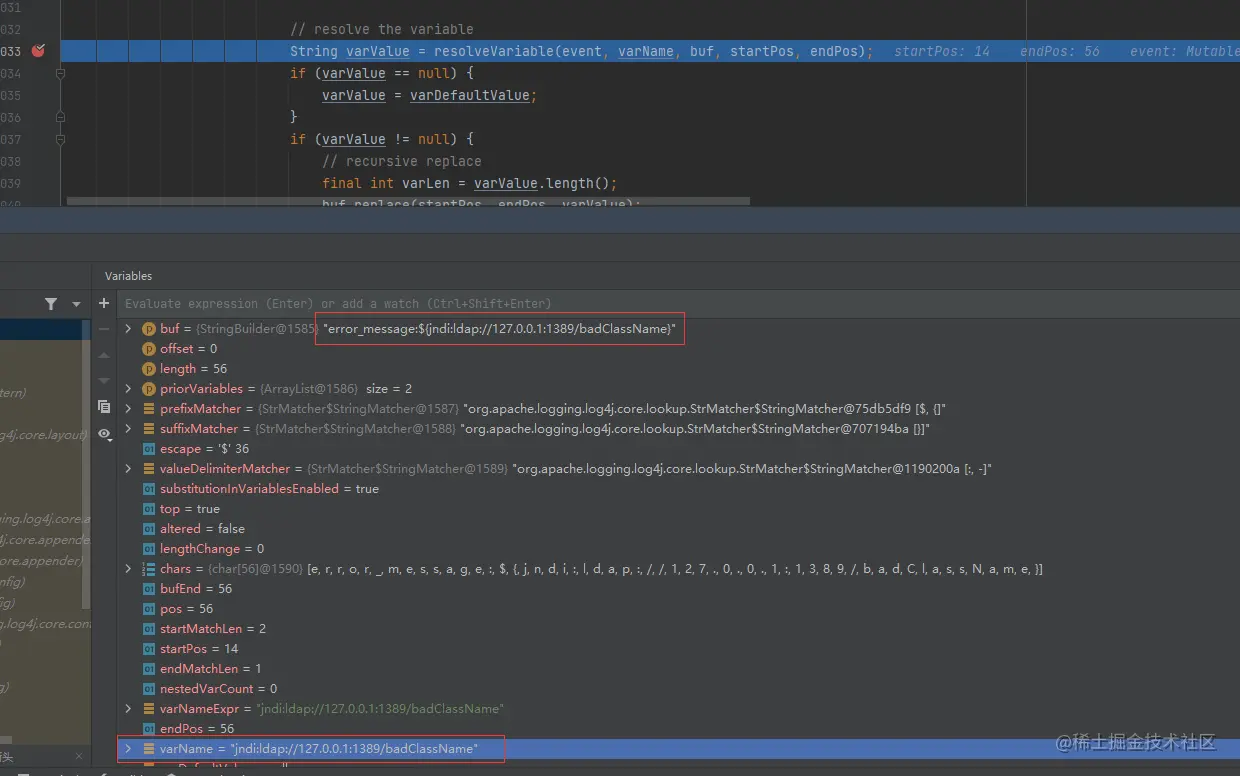Select the 'pos = 56' row
The width and height of the screenshot is (1240, 776).
click(x=680, y=608)
